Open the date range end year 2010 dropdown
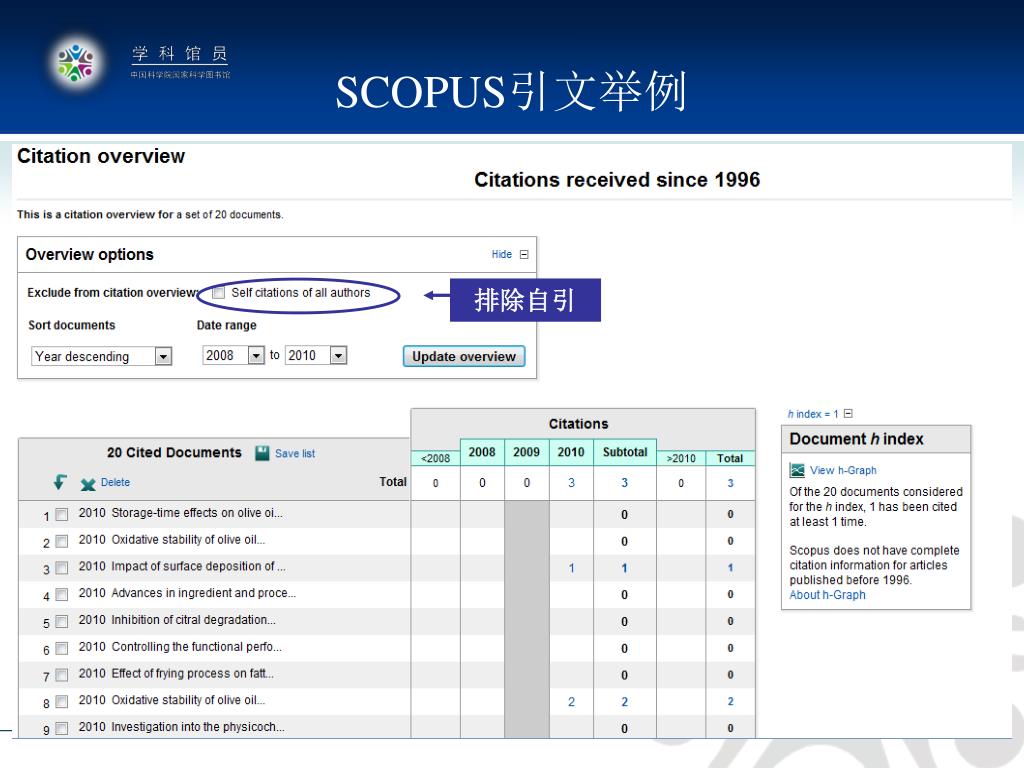 pos(315,355)
